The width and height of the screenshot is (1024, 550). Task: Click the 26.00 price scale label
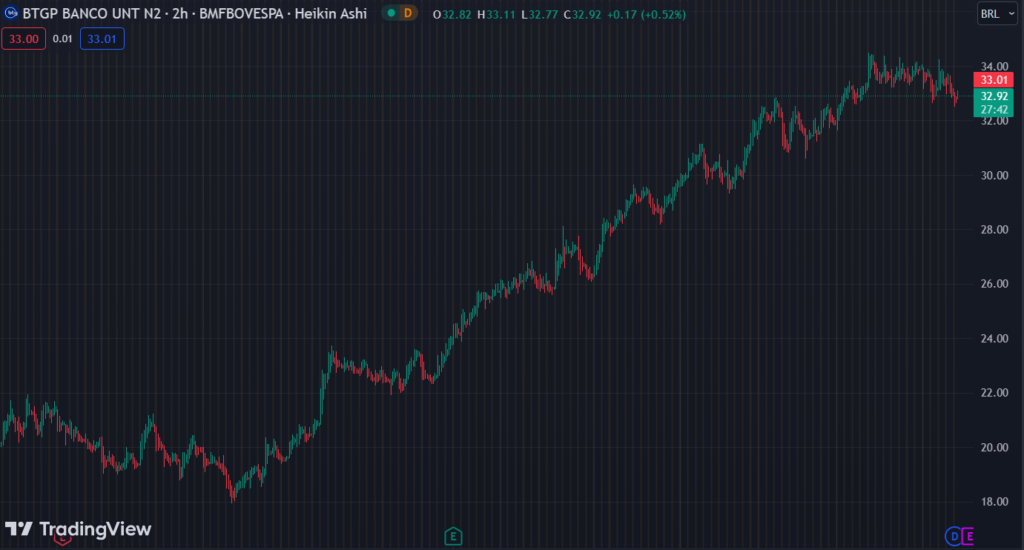tap(994, 284)
